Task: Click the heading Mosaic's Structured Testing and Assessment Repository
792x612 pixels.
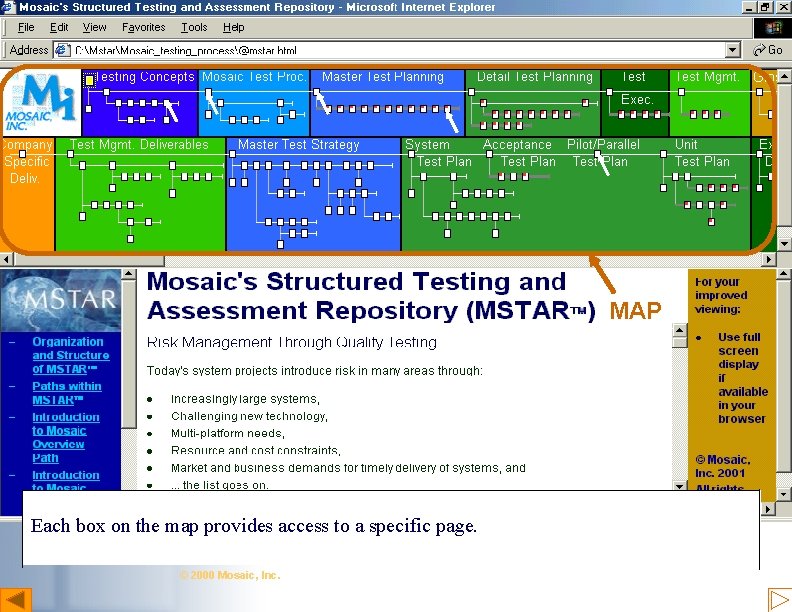Action: click(x=371, y=296)
